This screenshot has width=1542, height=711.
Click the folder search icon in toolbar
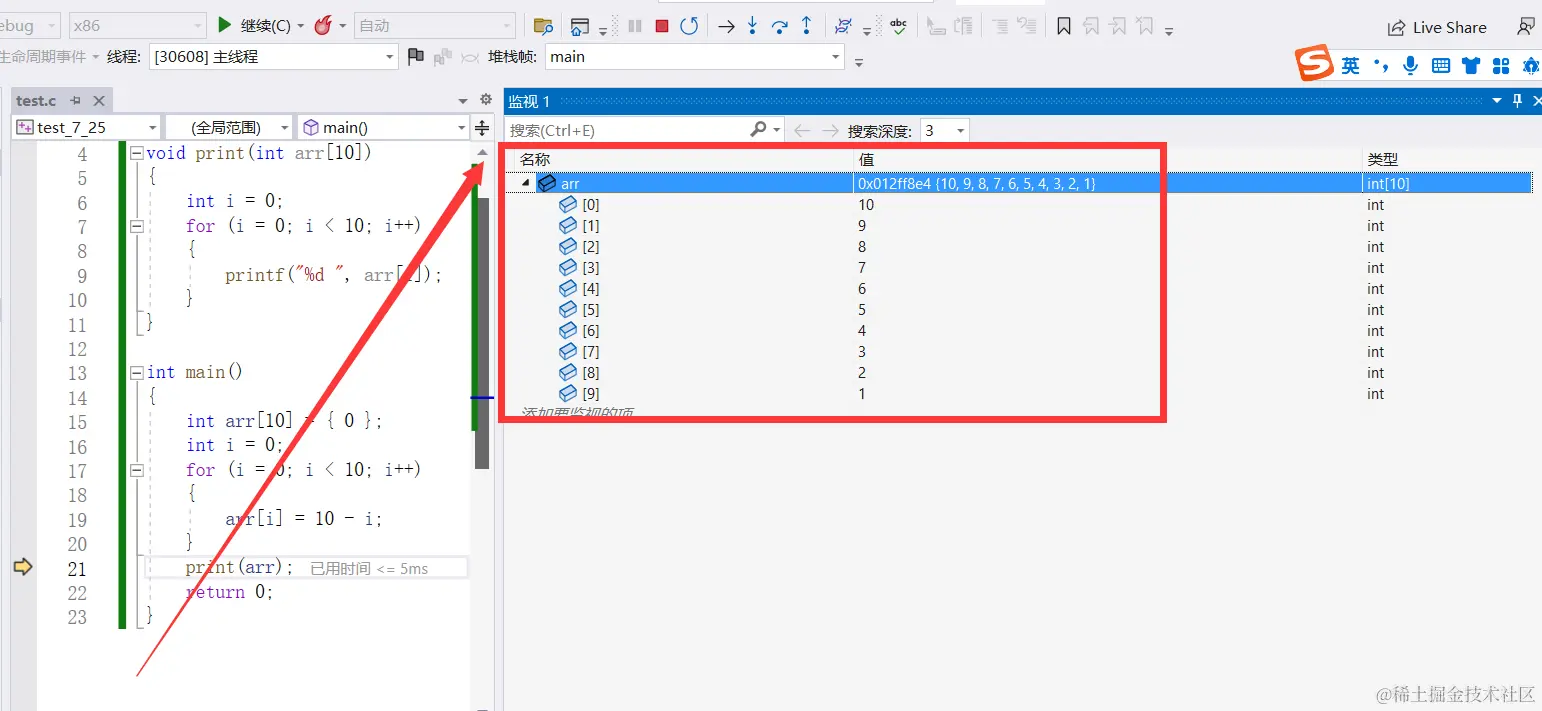pos(543,26)
